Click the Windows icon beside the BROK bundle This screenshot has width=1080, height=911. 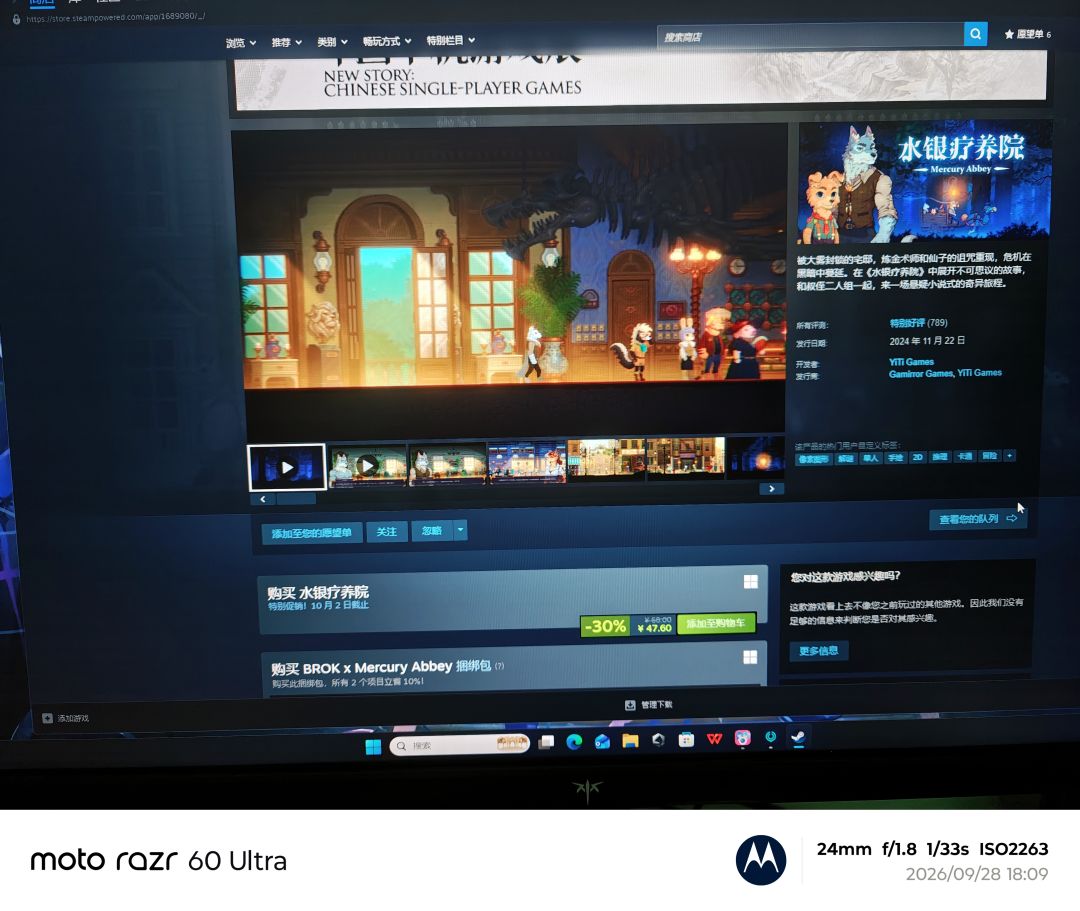(750, 657)
